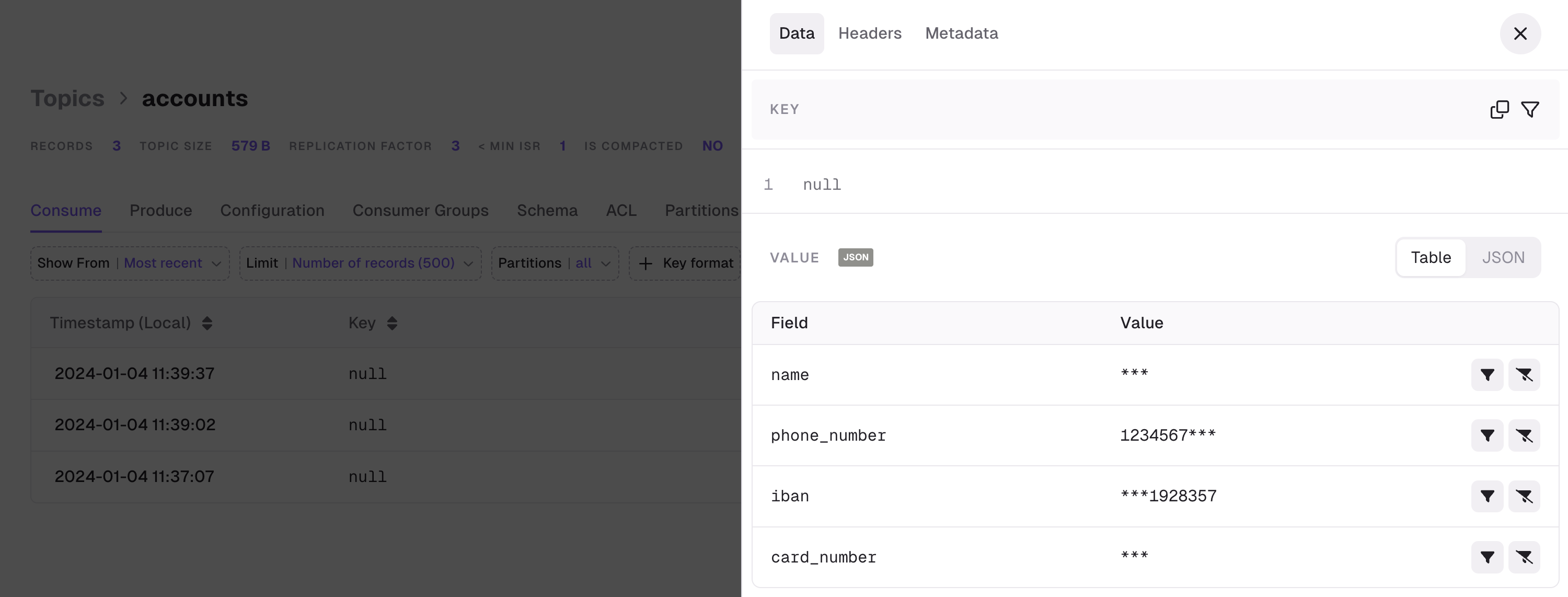
Task: Include filter for phone_number value
Action: click(x=1487, y=436)
